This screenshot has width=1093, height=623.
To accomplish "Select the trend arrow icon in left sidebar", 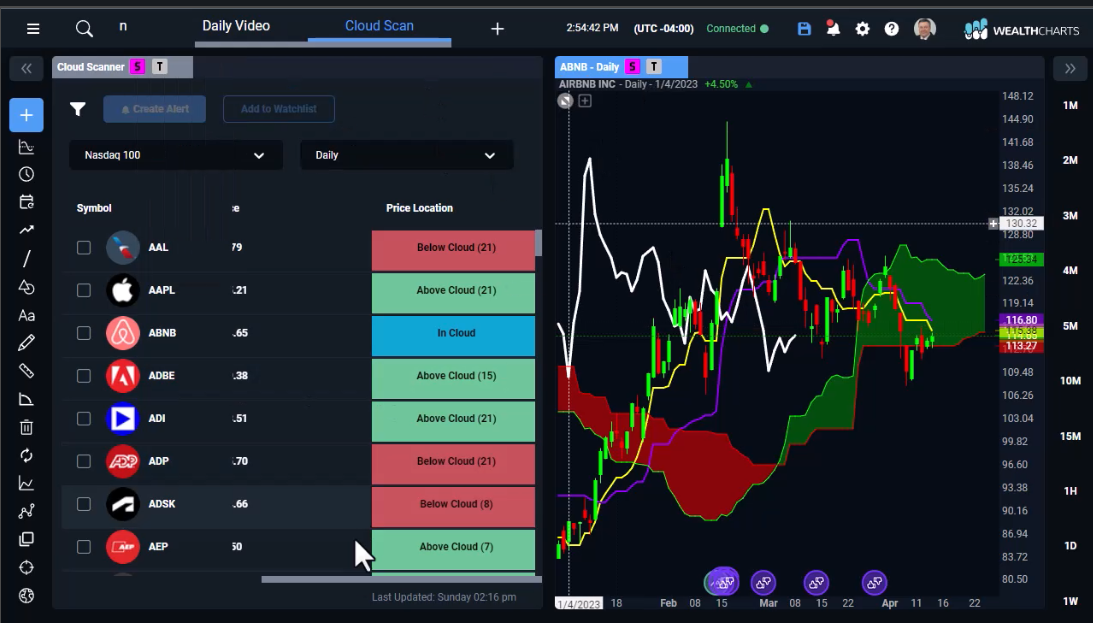I will tap(26, 230).
